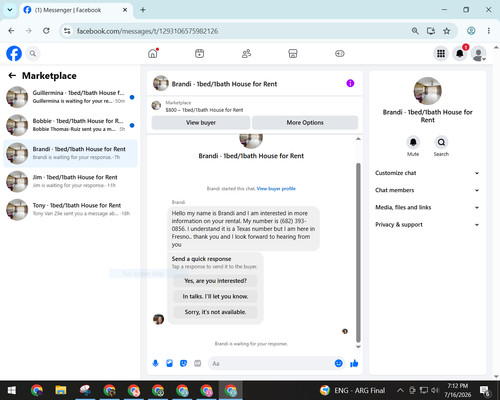Open the tab search dropdown arrow
The height and width of the screenshot is (400, 500).
click(10, 10)
